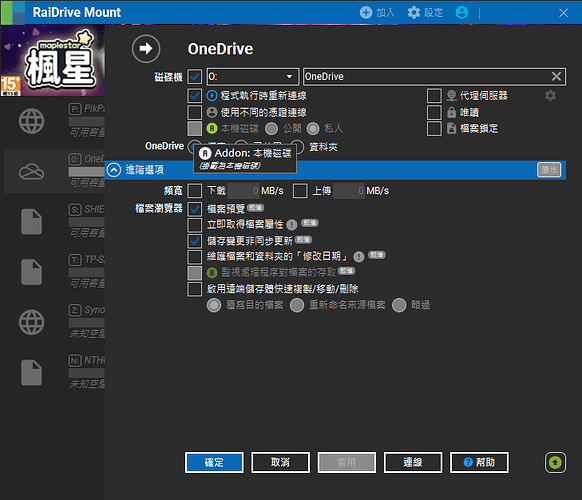Click the file lock document icon
Viewport: 582px width, 500px height.
pyautogui.click(x=451, y=128)
